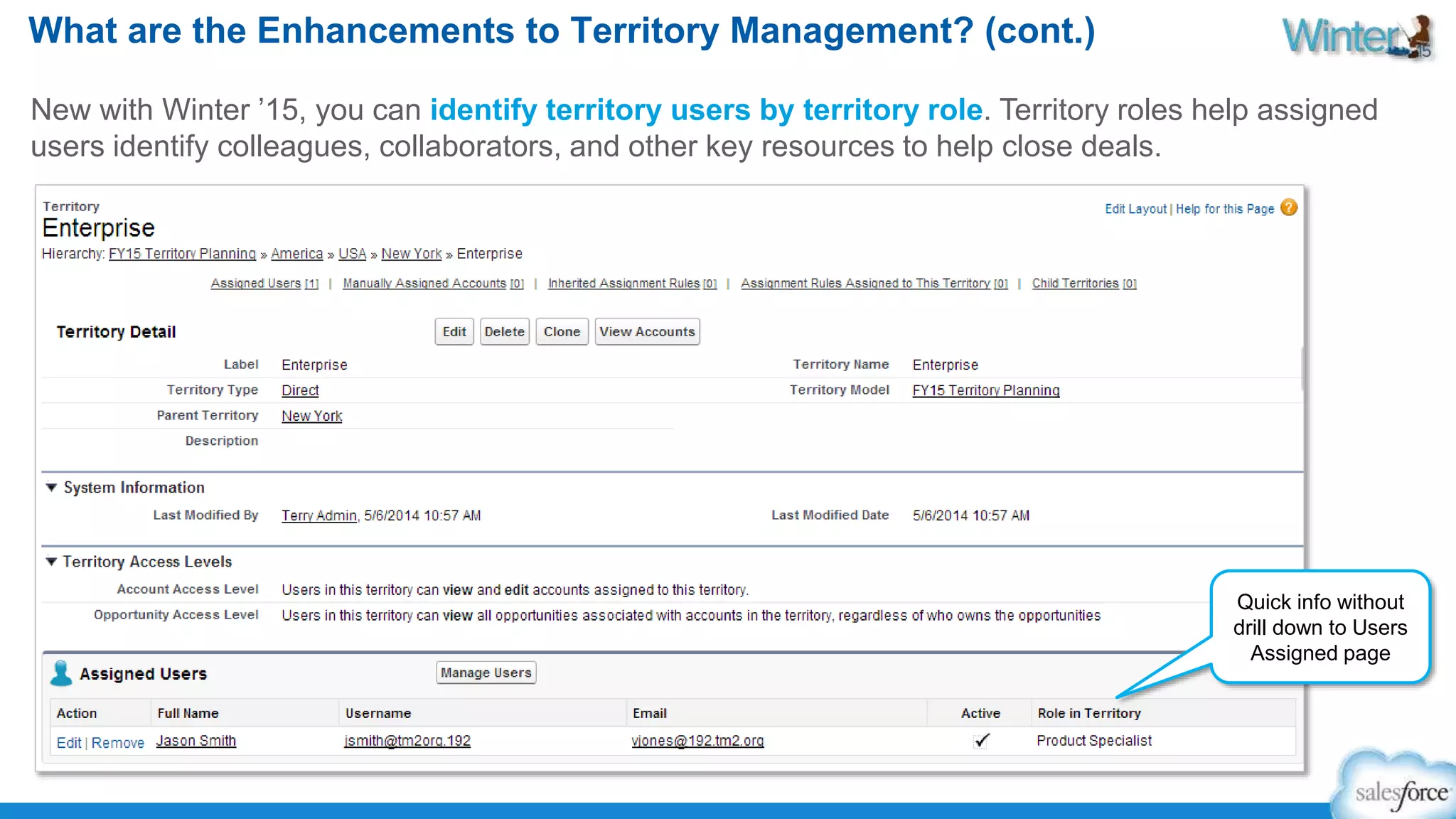Screen dimensions: 1456x819
Task: Select the Product Specialist role cell
Action: tap(1094, 741)
